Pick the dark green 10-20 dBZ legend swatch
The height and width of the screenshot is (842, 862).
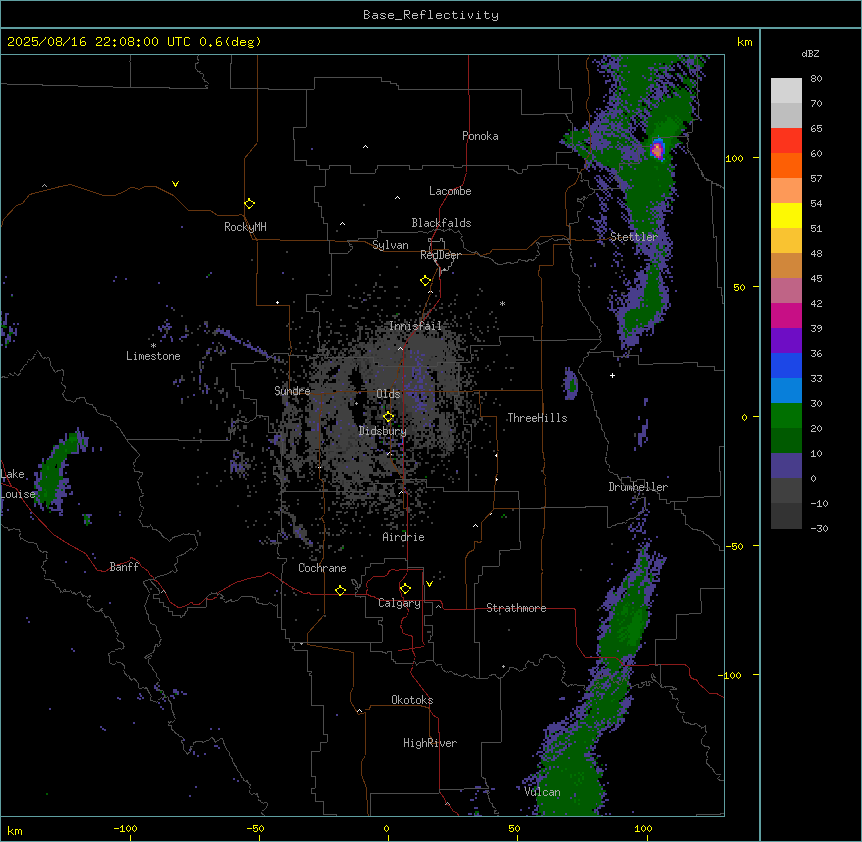[786, 441]
